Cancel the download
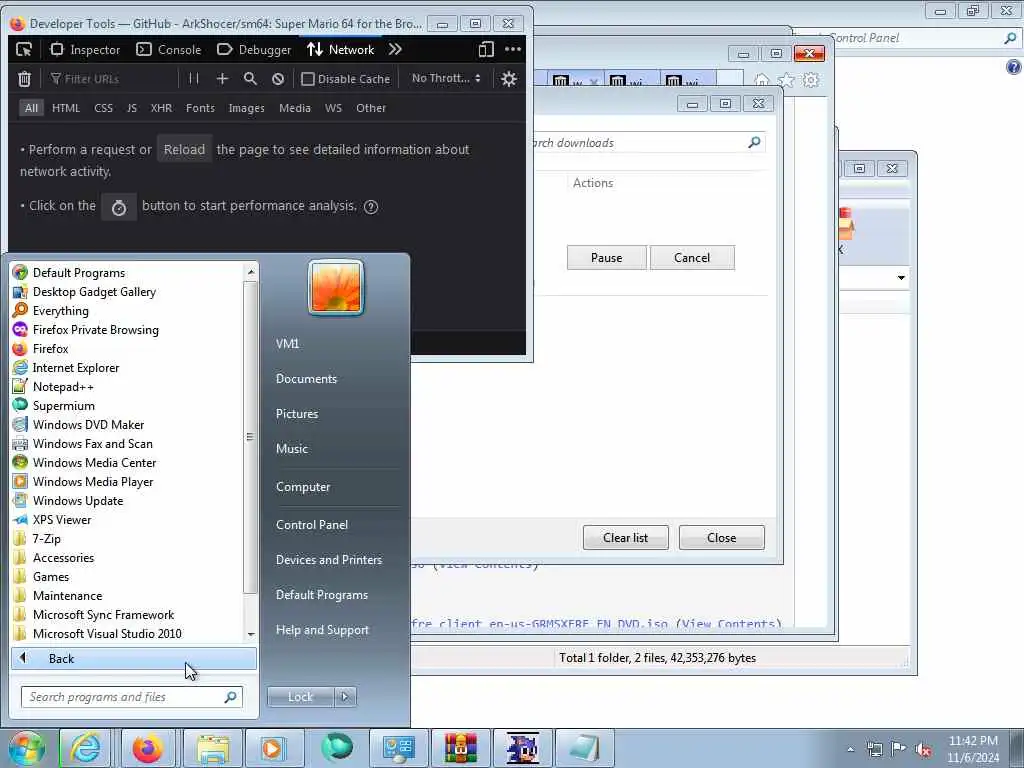 click(x=692, y=258)
